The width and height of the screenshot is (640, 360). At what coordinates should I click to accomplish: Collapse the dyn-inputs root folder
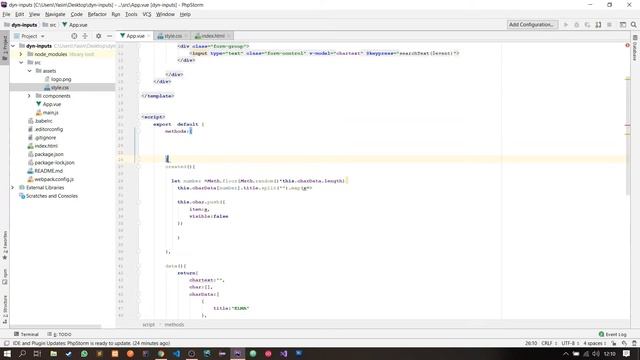pyautogui.click(x=12, y=46)
